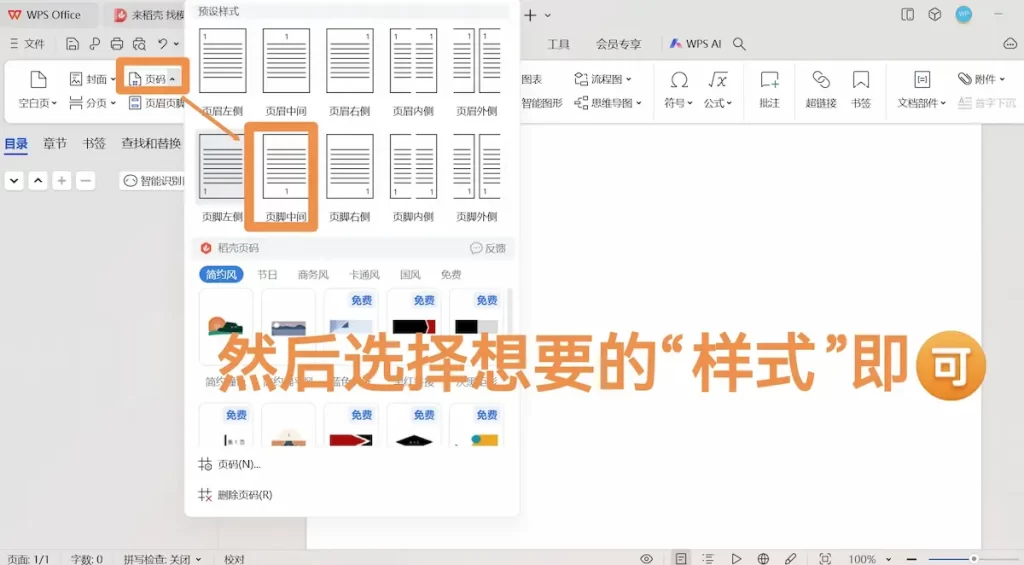
Task: Open the 文件 menu
Action: click(x=27, y=44)
